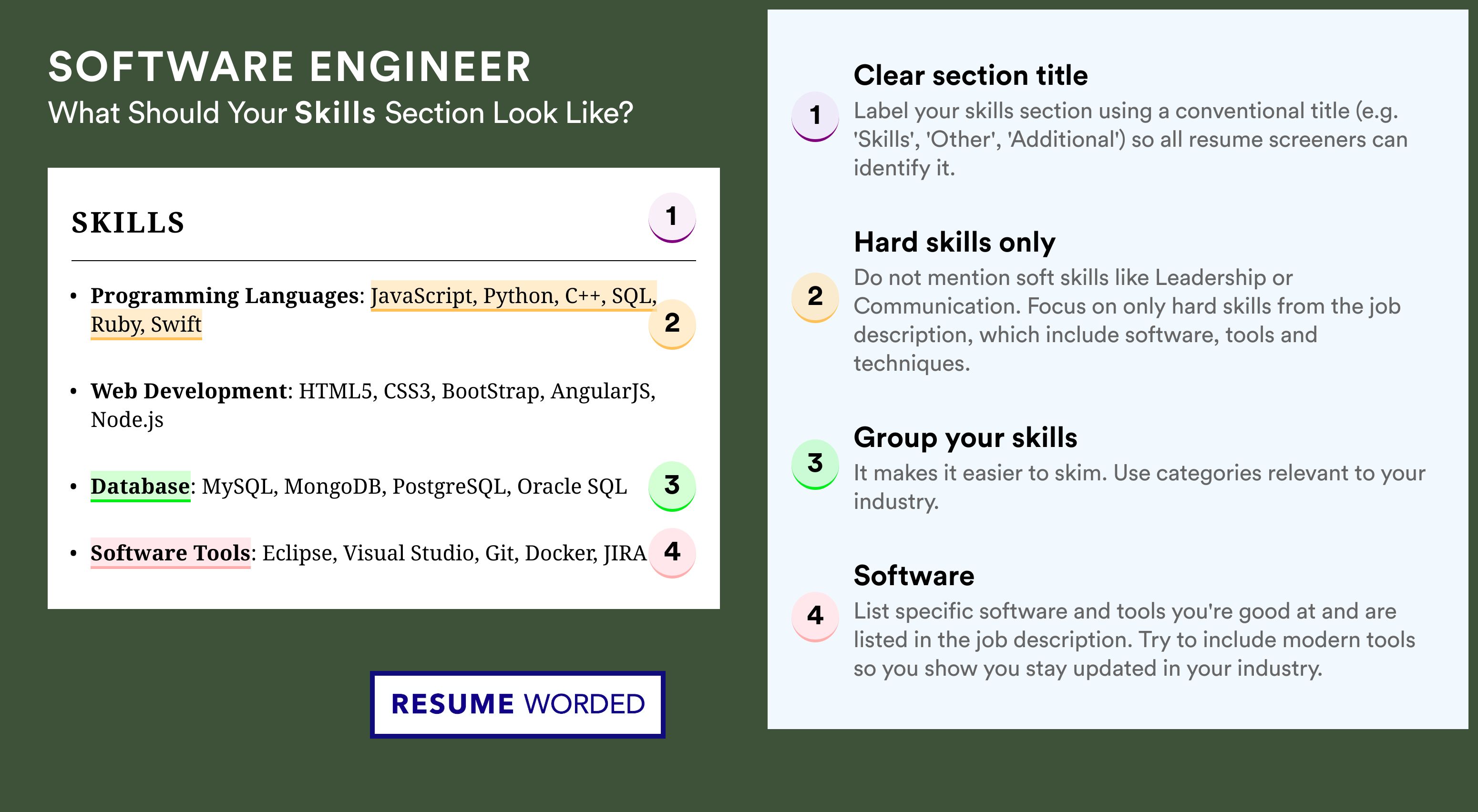Image resolution: width=1478 pixels, height=812 pixels.
Task: Click the purple 1 badge beside Clear section title
Action: tap(815, 116)
